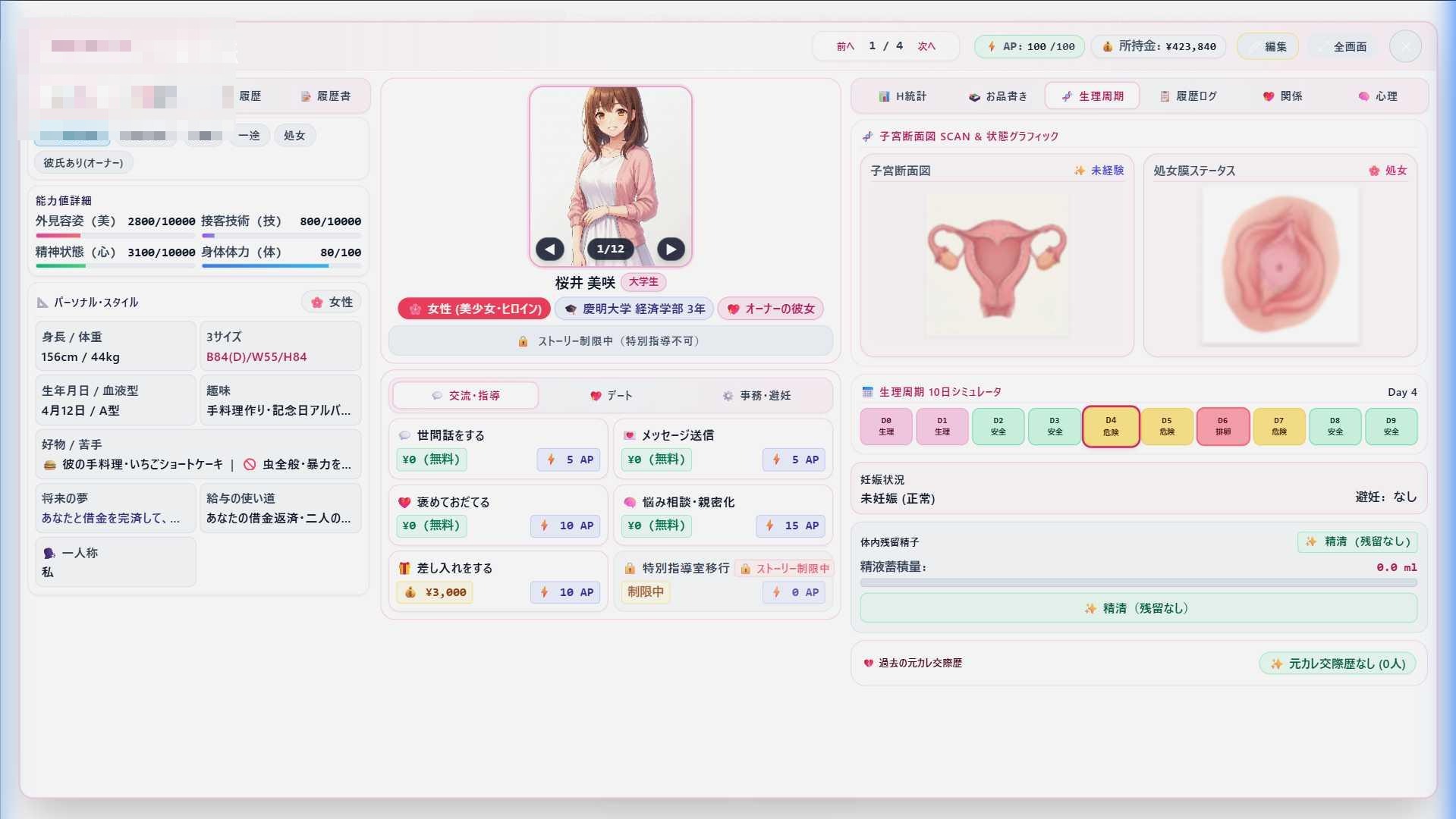The width and height of the screenshot is (1456, 819).
Task: Select highlighted day D4 危険
Action: (x=1111, y=426)
